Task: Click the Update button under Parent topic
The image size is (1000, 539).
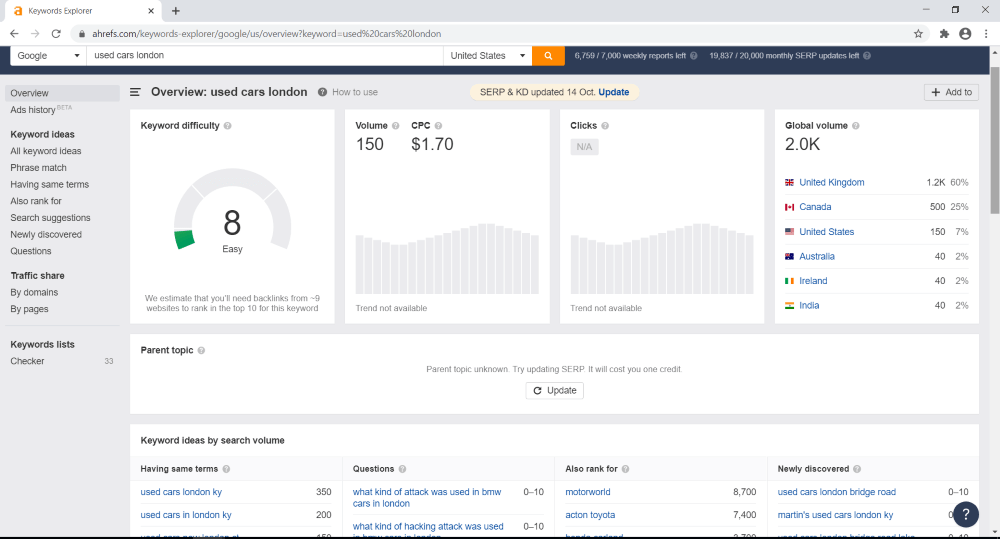Action: 554,390
